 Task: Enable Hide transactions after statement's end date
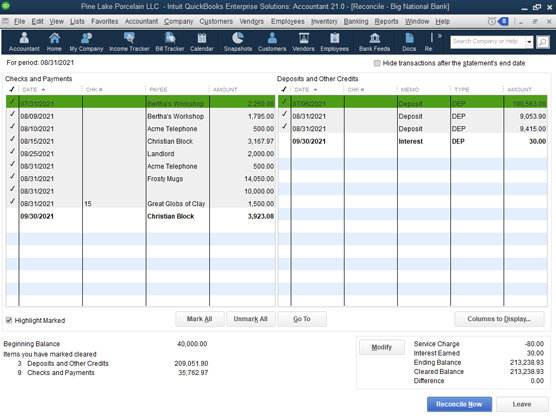click(x=377, y=63)
